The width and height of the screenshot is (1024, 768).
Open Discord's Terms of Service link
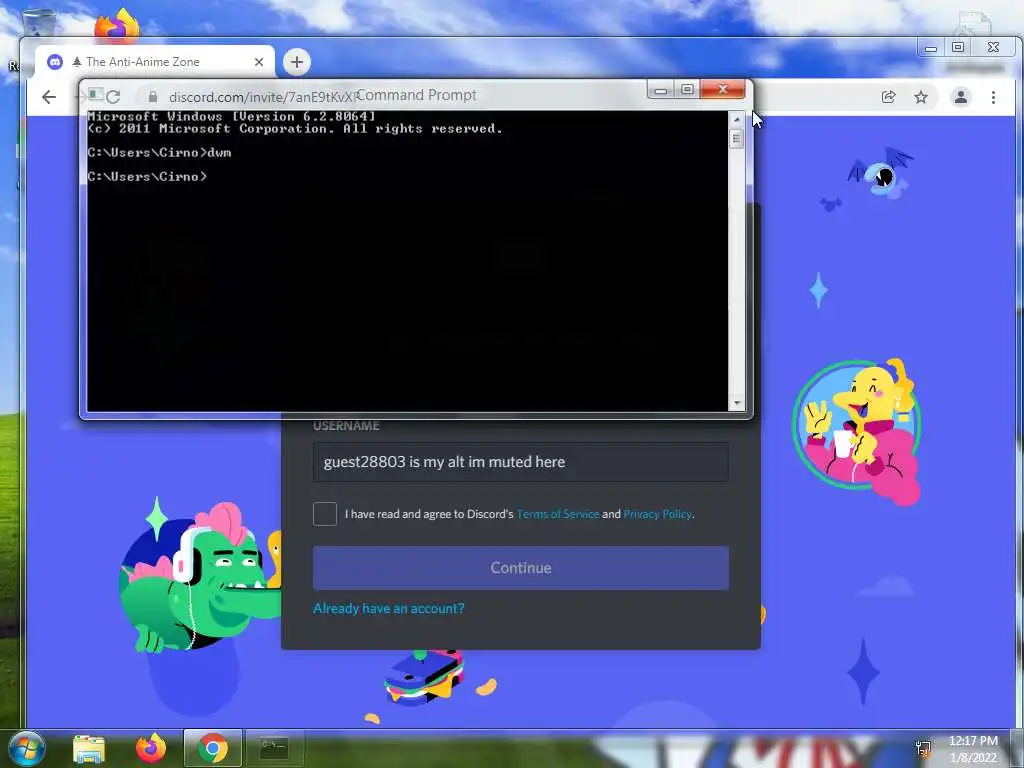coord(558,514)
